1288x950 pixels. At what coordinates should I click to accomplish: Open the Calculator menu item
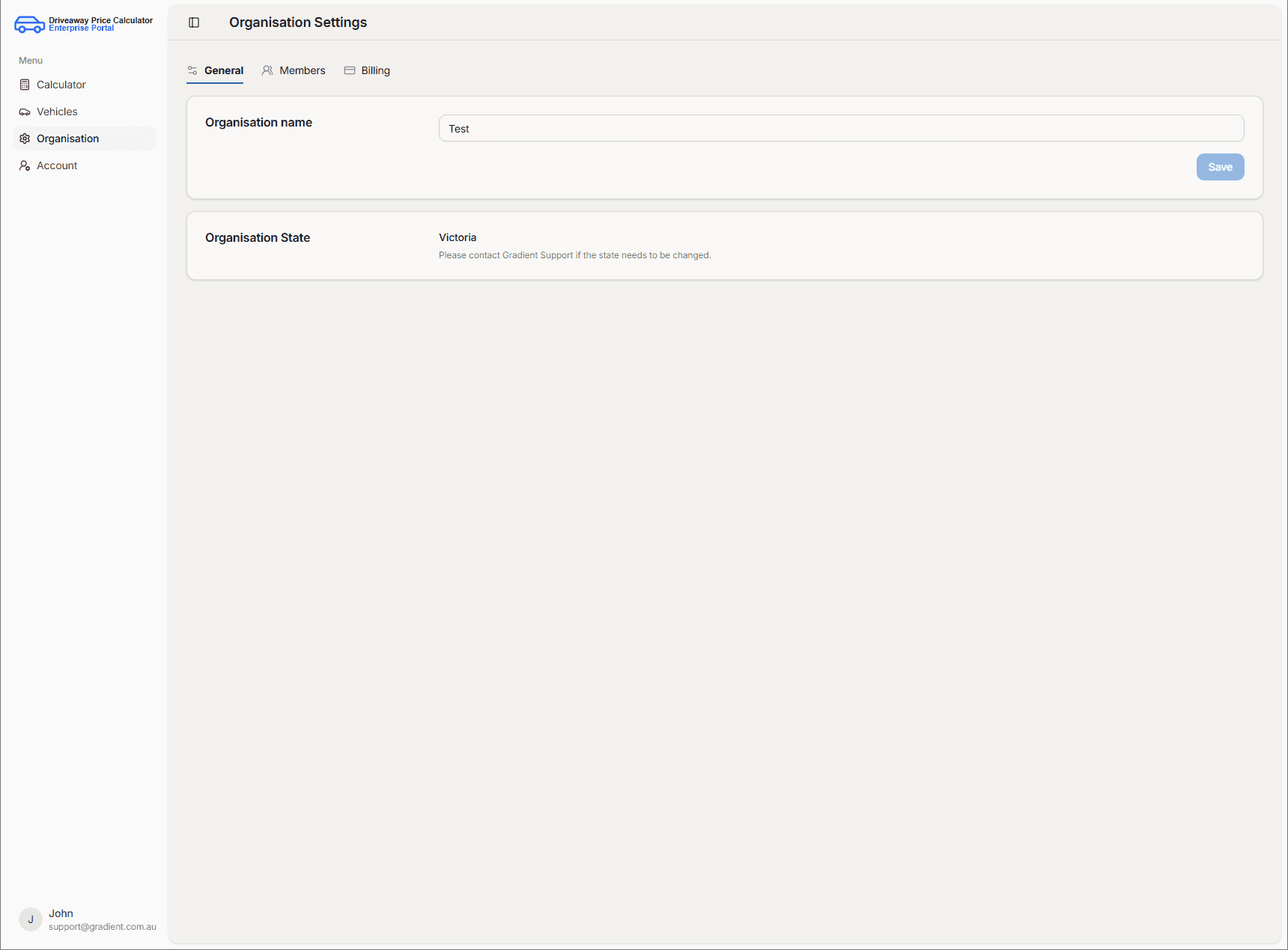[61, 85]
